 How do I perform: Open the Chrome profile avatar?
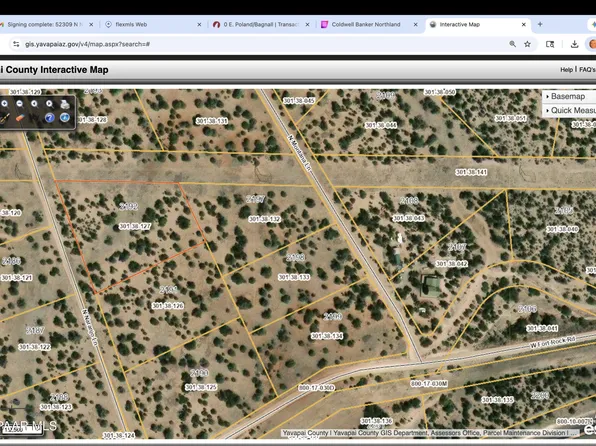(x=592, y=44)
